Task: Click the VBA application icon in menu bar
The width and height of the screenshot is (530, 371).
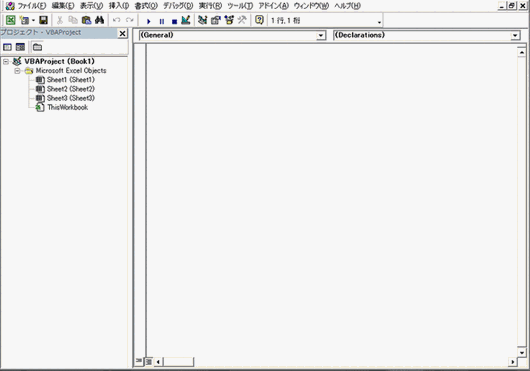Action: [10, 6]
